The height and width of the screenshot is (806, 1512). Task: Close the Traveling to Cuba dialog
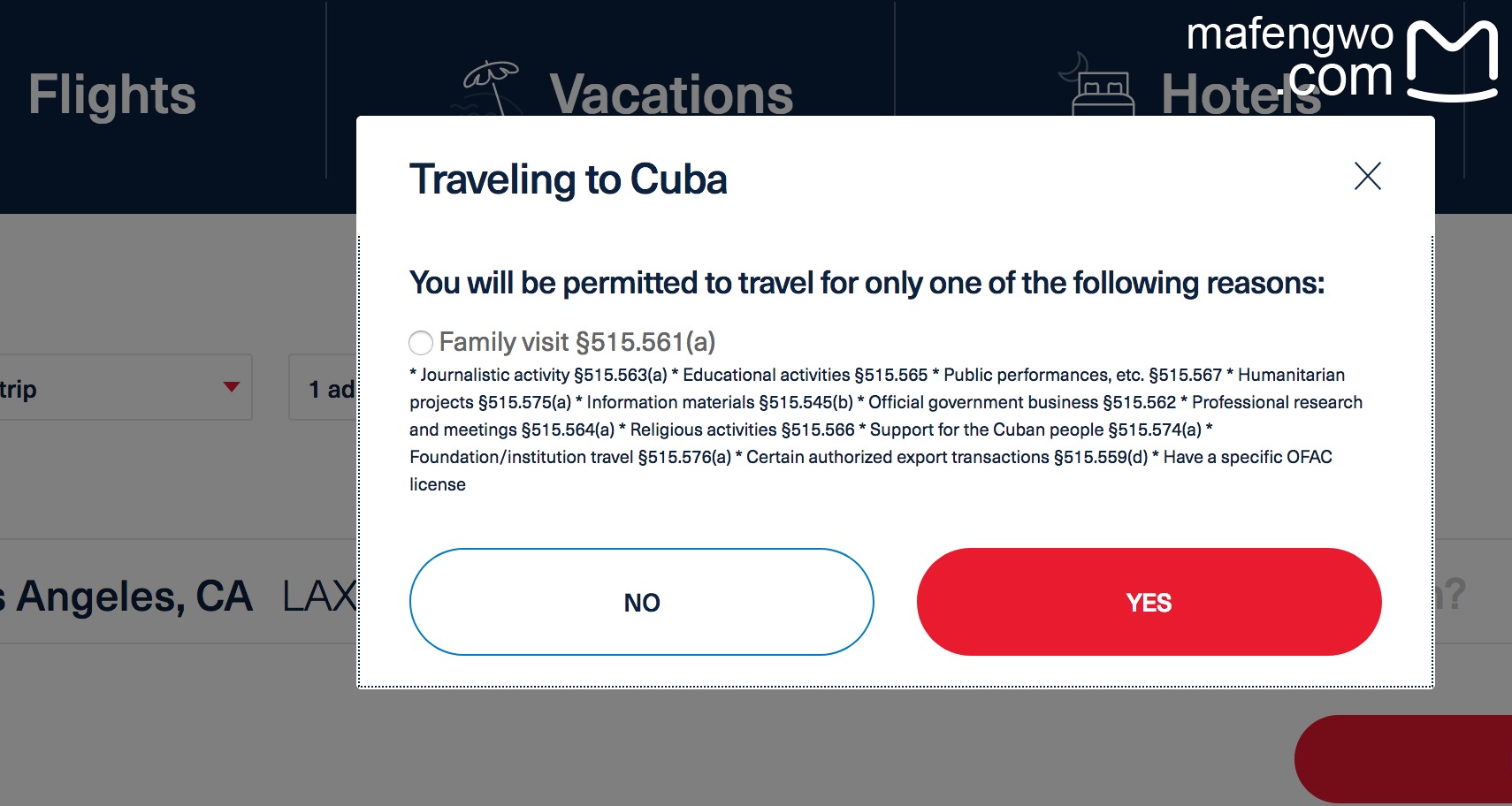(x=1367, y=176)
